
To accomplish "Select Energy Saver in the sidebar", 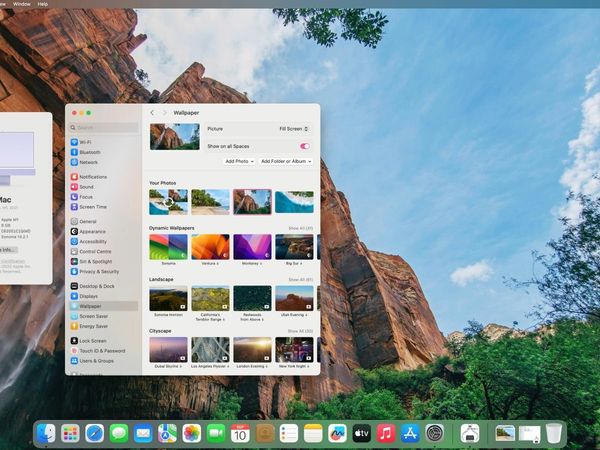I will click(x=89, y=326).
